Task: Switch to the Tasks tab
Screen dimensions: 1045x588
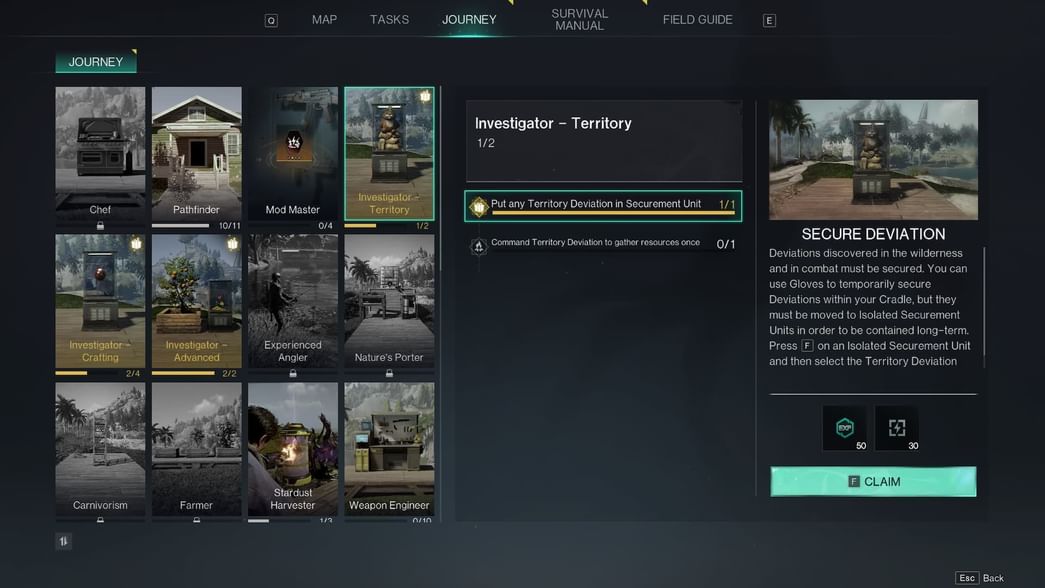Action: tap(389, 20)
